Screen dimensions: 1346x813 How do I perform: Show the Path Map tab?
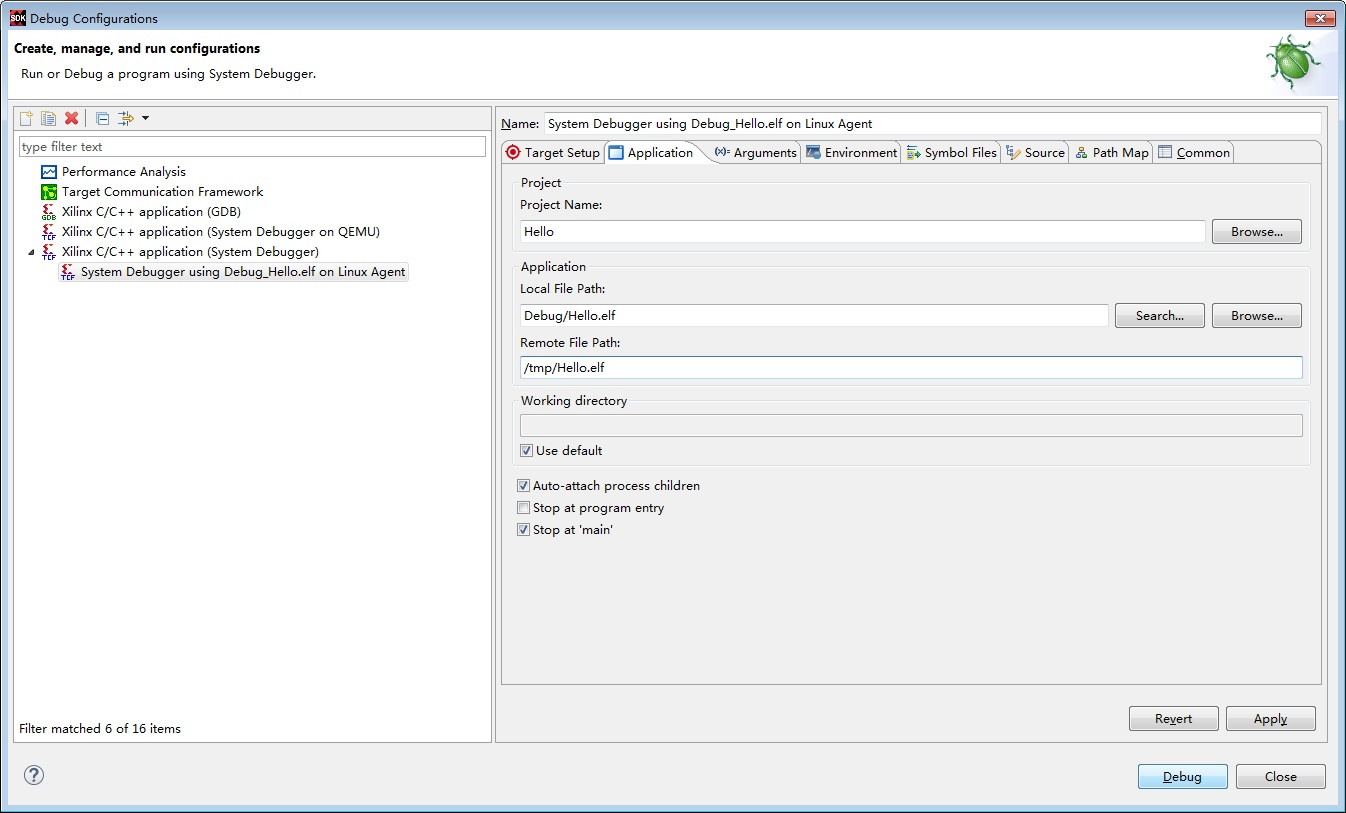(1112, 153)
